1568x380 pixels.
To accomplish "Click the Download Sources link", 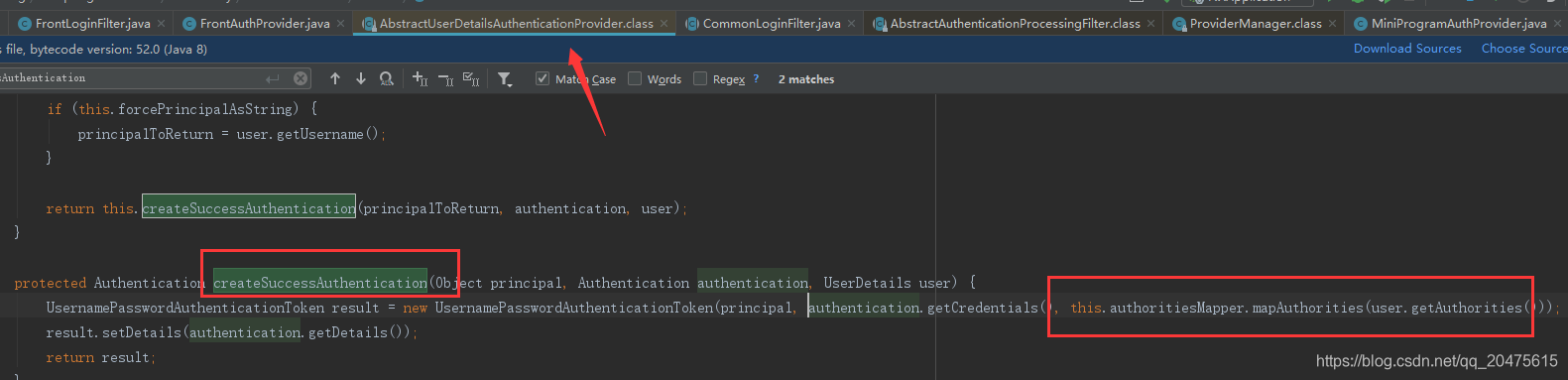I will [1407, 48].
